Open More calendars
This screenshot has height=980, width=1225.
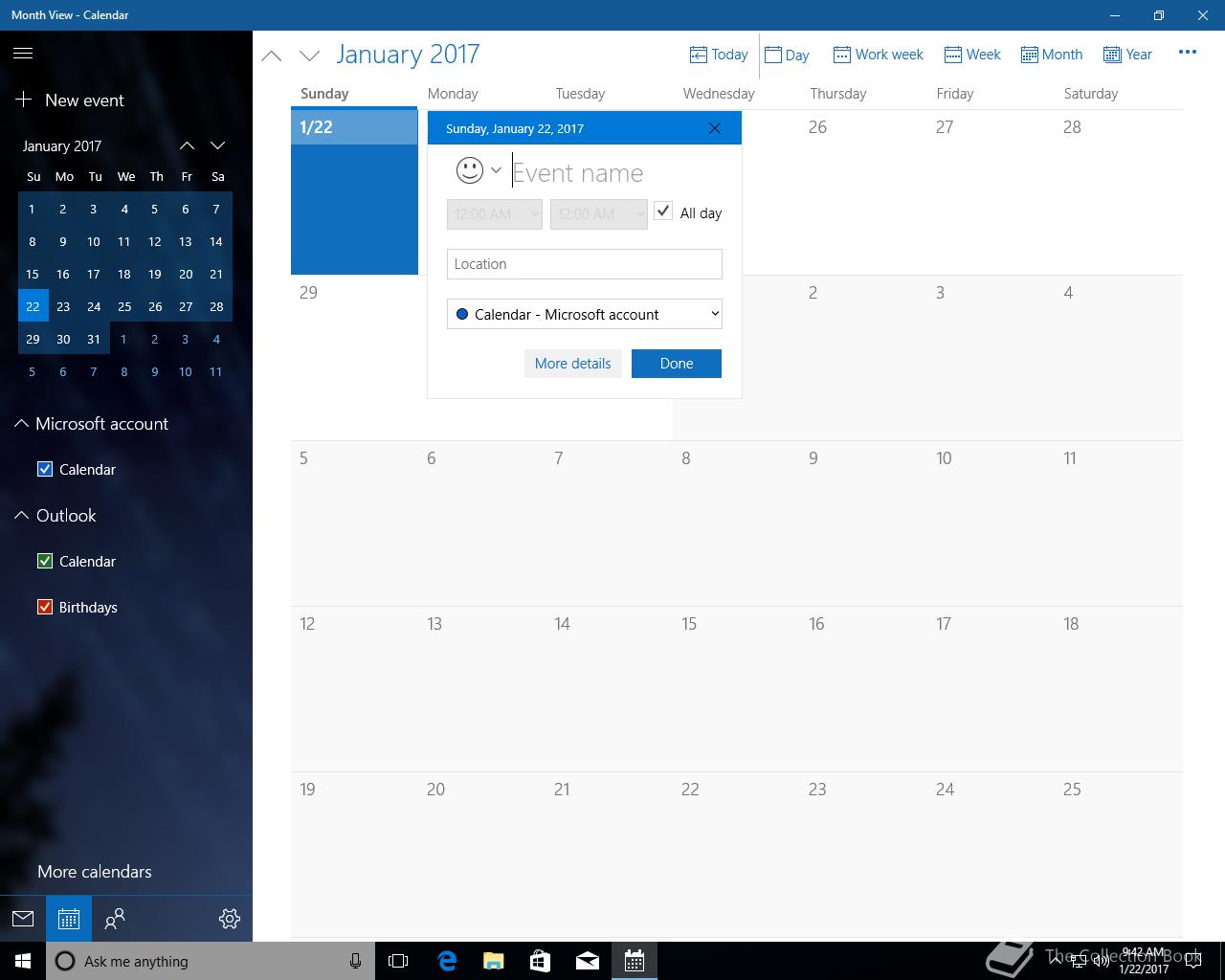pyautogui.click(x=95, y=872)
